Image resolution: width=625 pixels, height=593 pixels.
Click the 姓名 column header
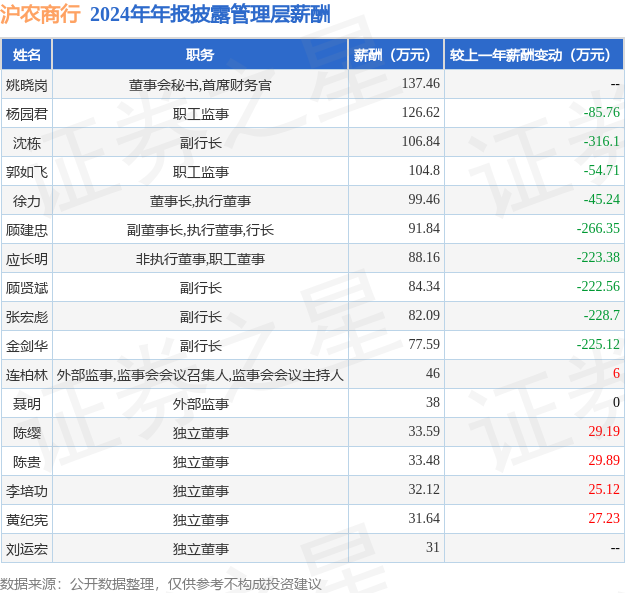click(27, 55)
